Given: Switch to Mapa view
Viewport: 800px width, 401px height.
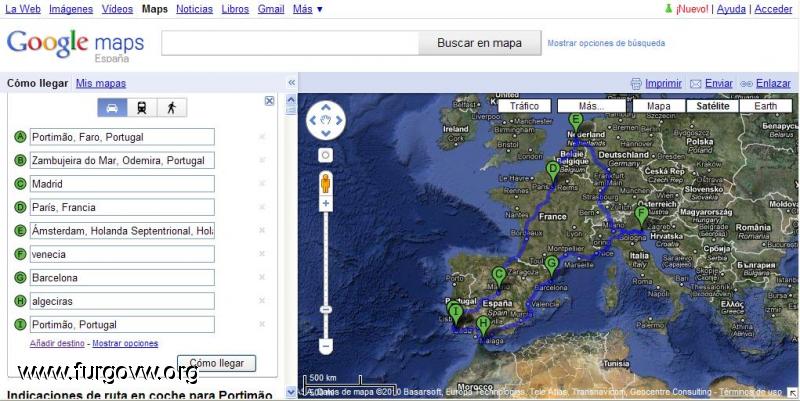Looking at the screenshot, I should tap(659, 106).
